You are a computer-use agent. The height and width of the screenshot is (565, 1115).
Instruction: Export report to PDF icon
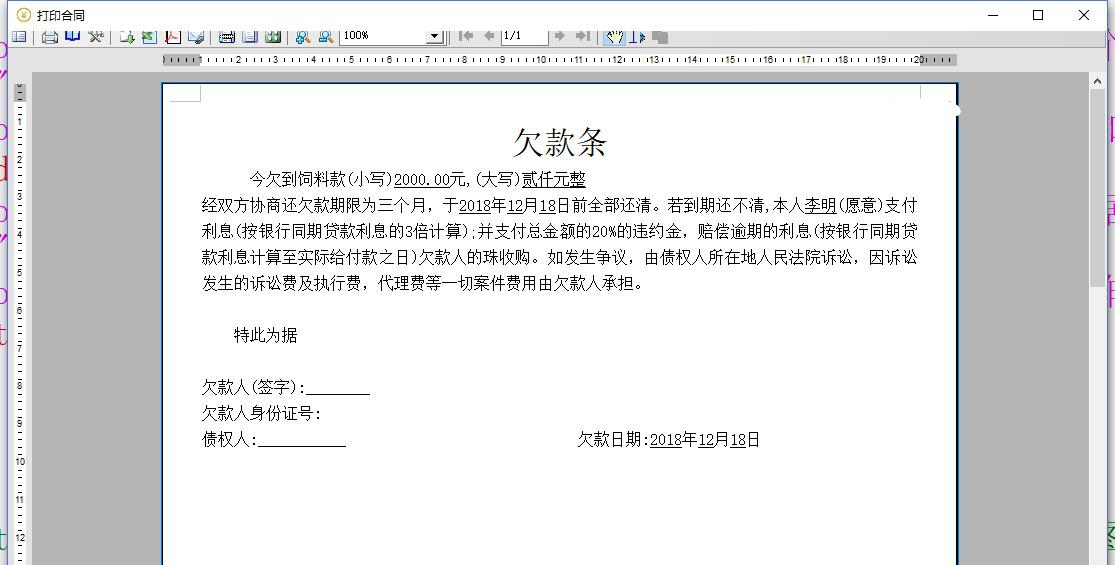(173, 36)
